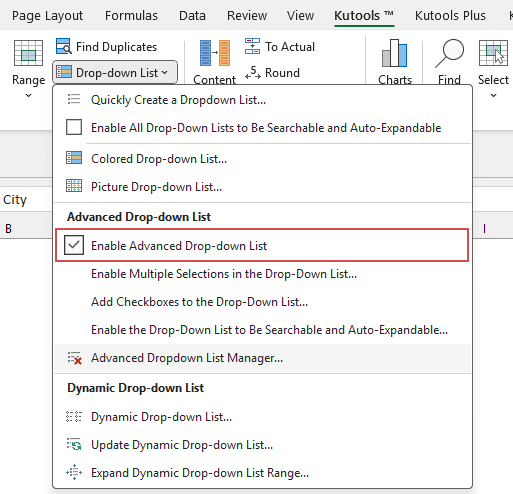
Task: Click the Expand Dynamic Drop-down List Range icon
Action: coord(74,472)
